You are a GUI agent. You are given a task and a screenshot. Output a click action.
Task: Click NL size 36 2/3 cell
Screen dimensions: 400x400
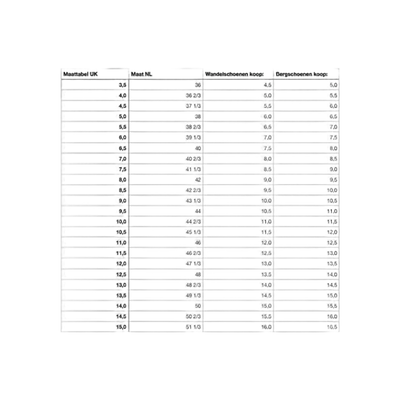point(166,95)
